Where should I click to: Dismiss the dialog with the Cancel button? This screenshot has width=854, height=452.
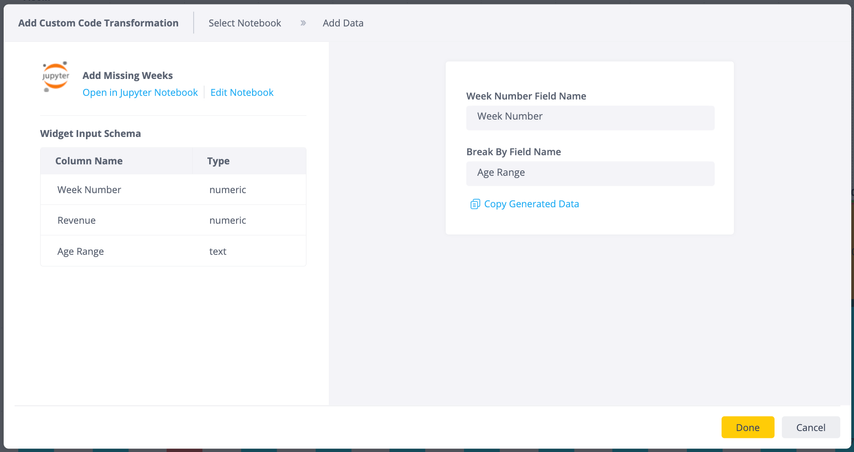pos(810,427)
